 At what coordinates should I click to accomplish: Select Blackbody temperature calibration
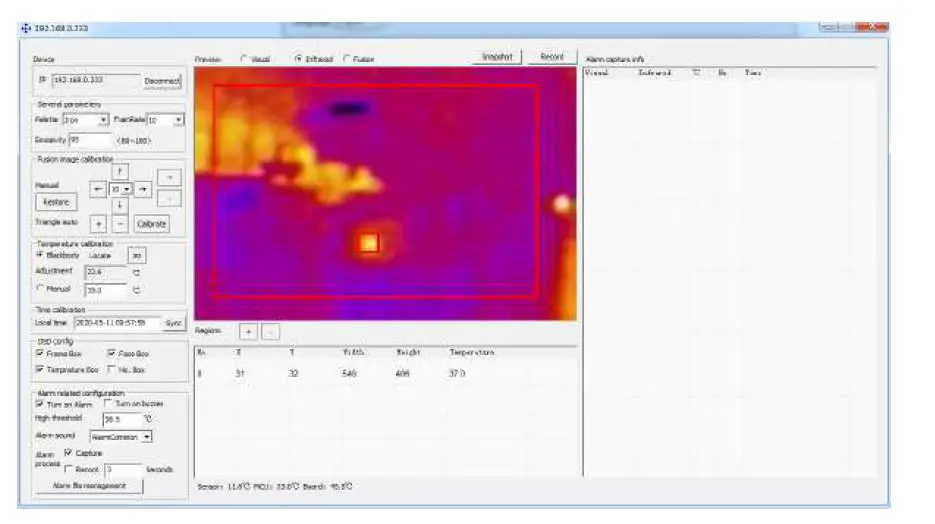tap(40, 255)
